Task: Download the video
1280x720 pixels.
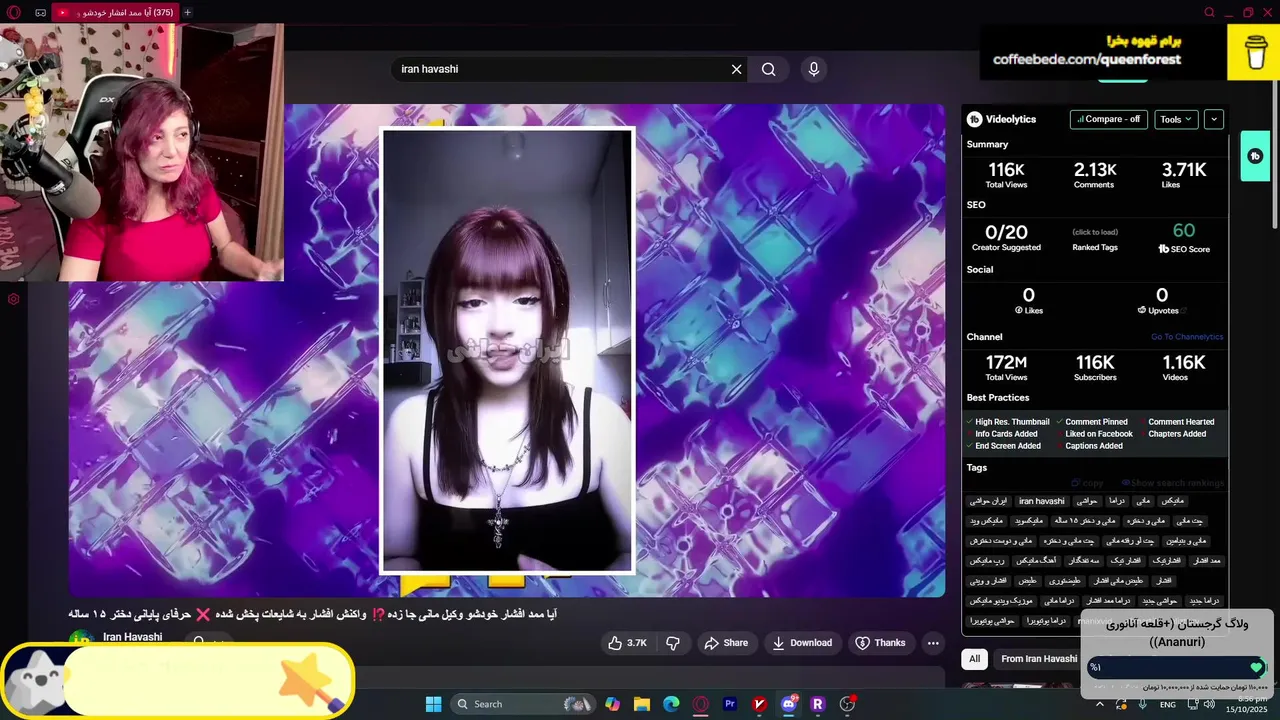Action: pyautogui.click(x=802, y=643)
